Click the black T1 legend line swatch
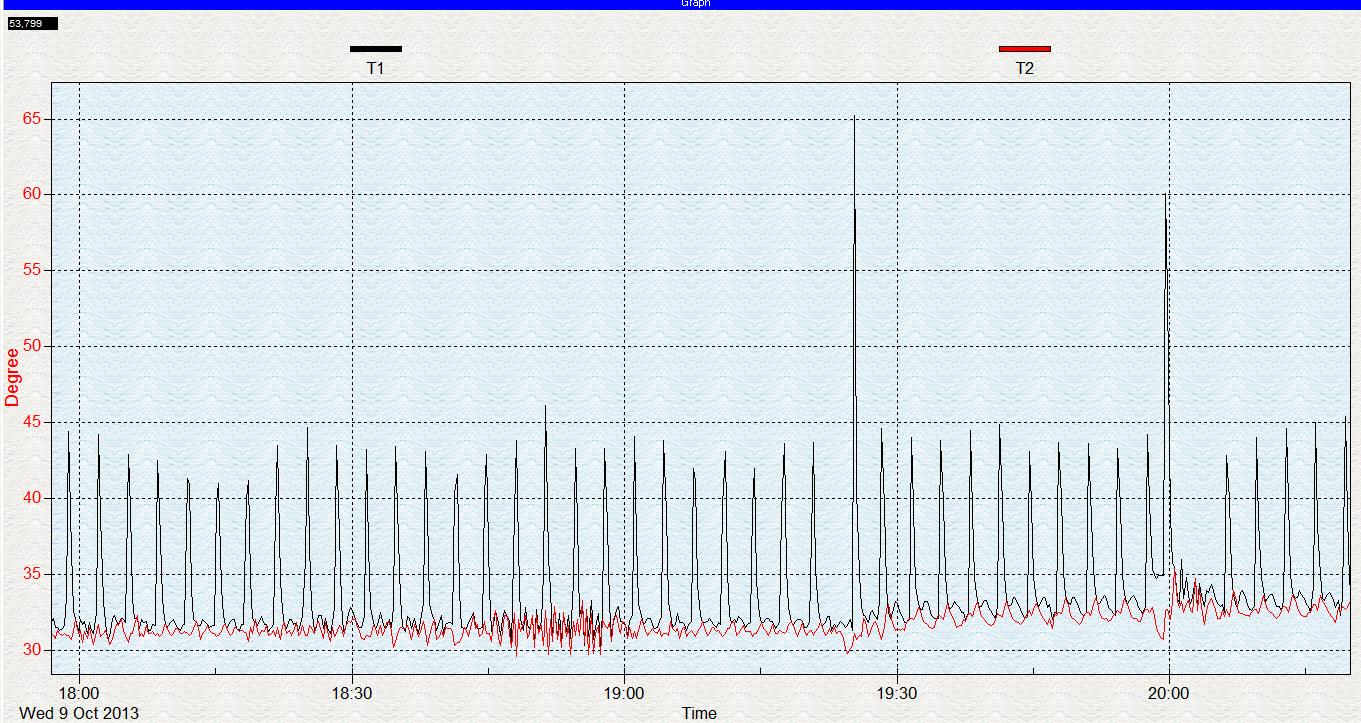This screenshot has width=1361, height=723. point(376,48)
